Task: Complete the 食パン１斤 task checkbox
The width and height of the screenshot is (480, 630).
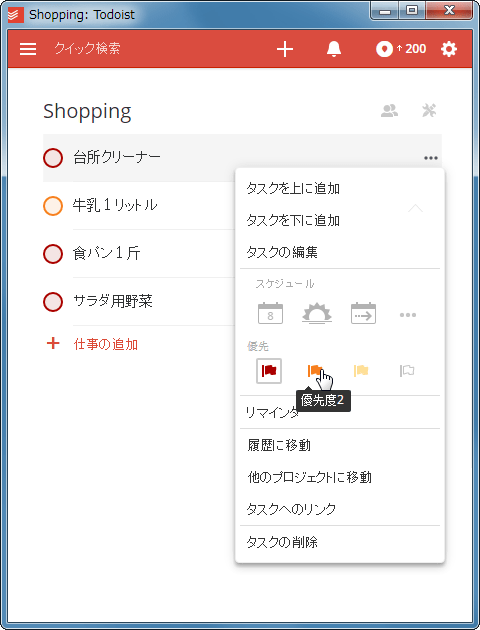Action: tap(53, 254)
